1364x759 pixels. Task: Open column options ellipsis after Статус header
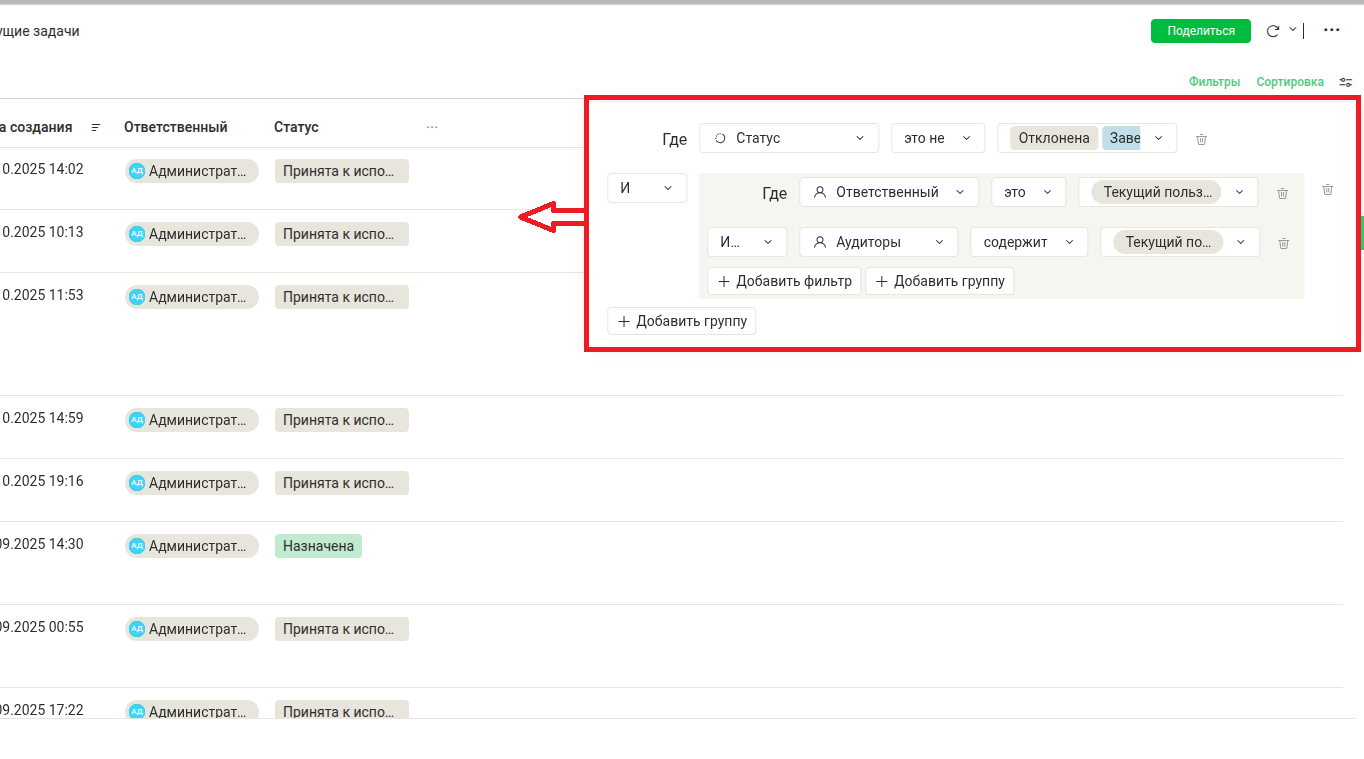coord(432,127)
